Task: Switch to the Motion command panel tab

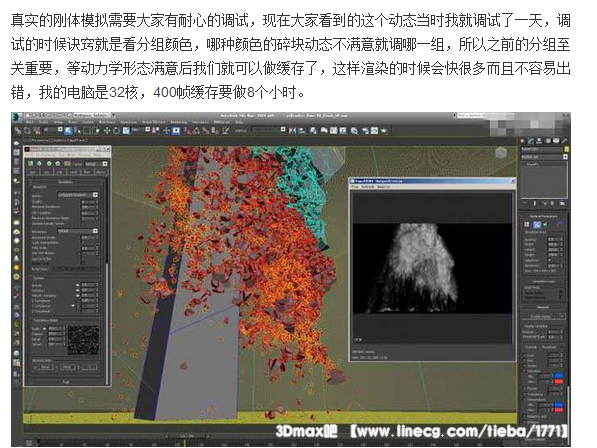Action: (x=548, y=140)
